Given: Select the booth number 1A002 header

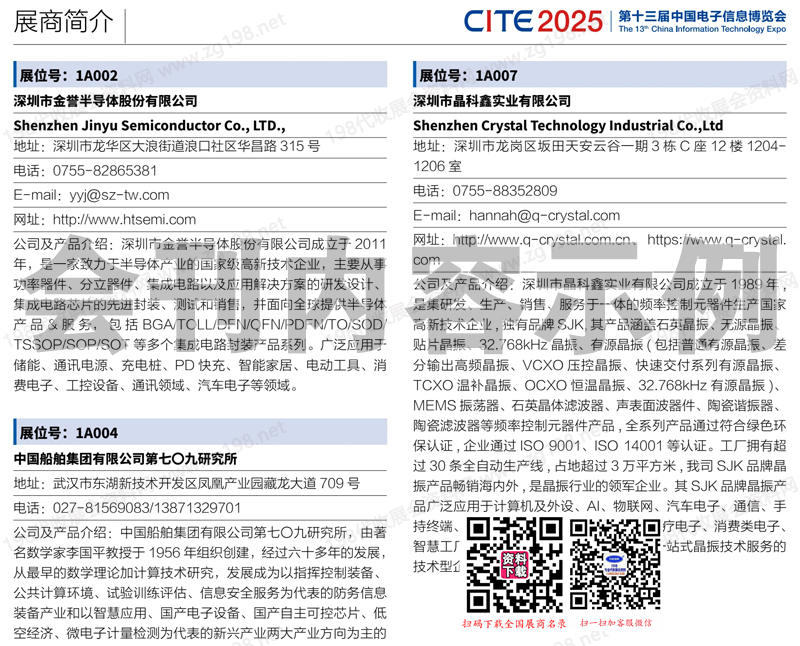Looking at the screenshot, I should (x=70, y=75).
